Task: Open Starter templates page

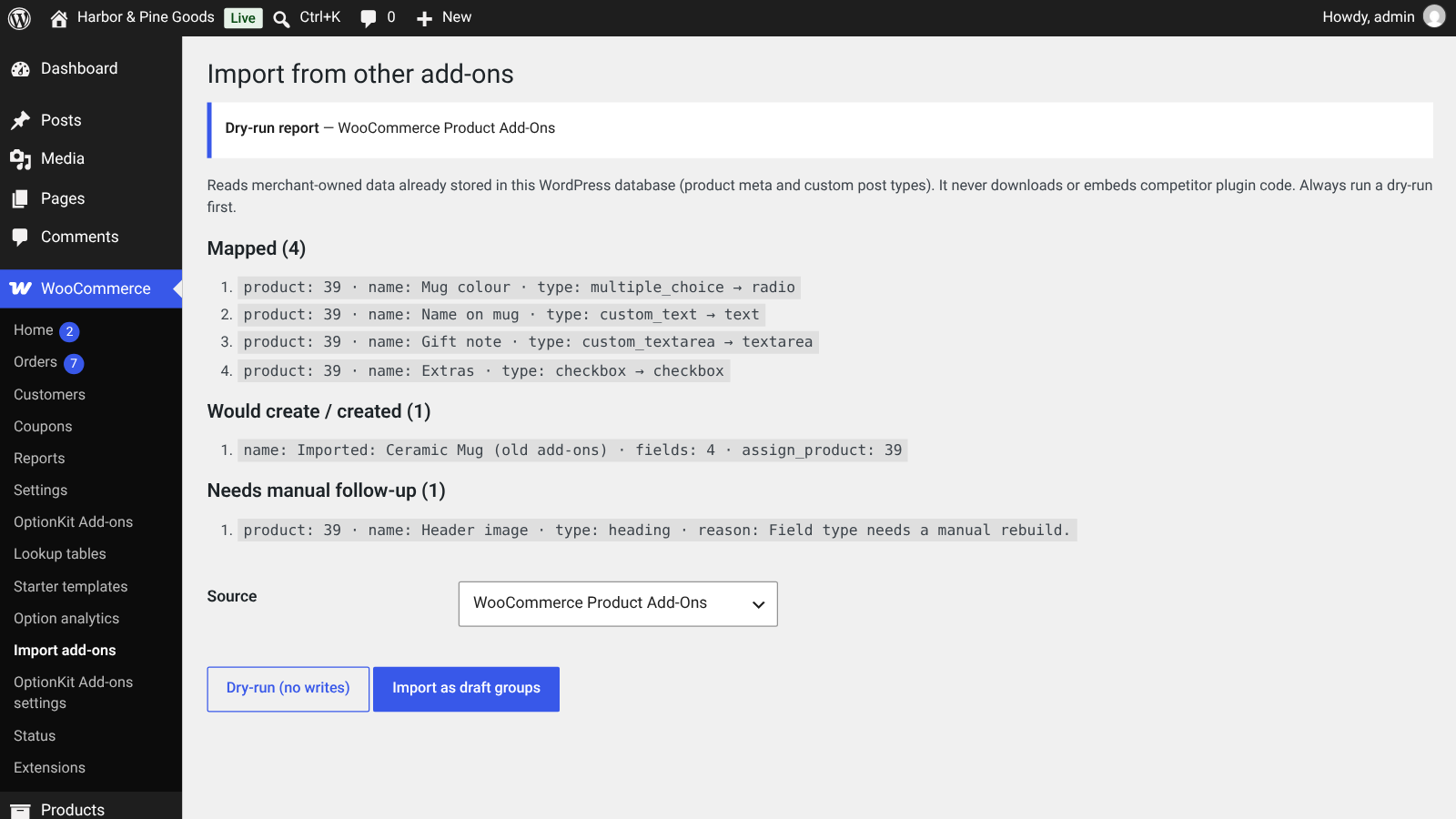Action: pos(70,587)
